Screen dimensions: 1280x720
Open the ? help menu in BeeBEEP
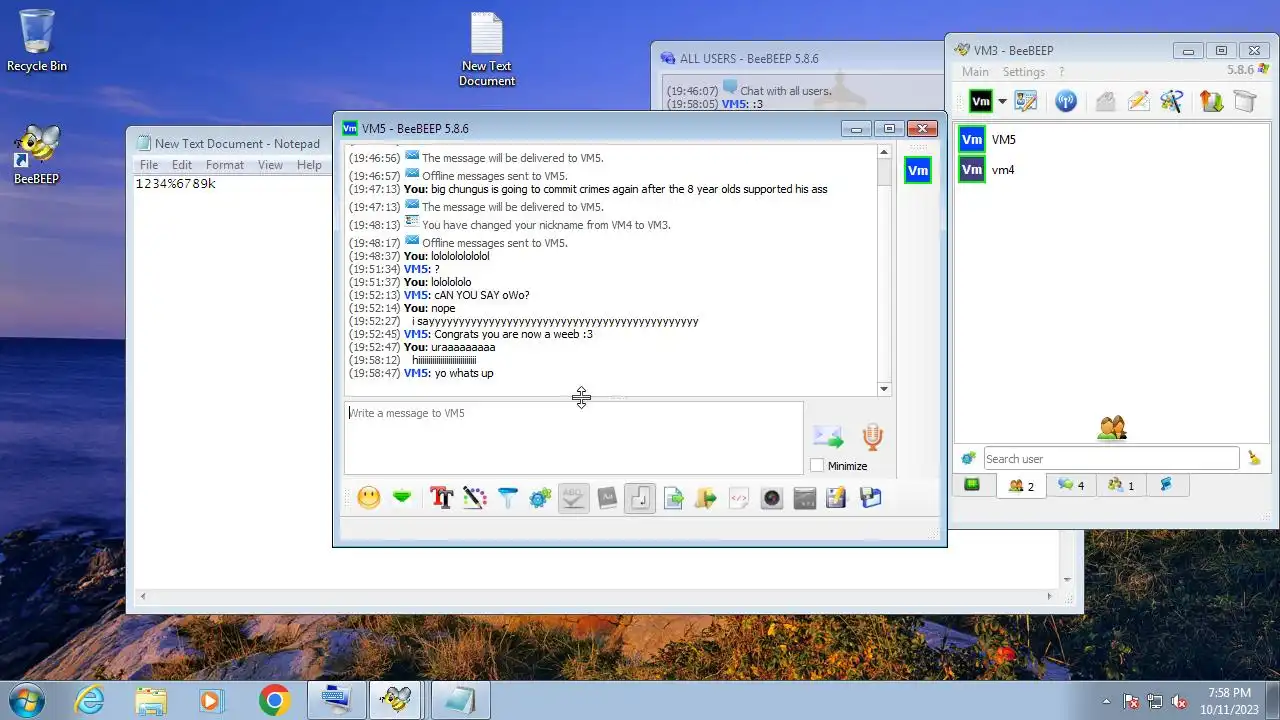coord(1061,72)
